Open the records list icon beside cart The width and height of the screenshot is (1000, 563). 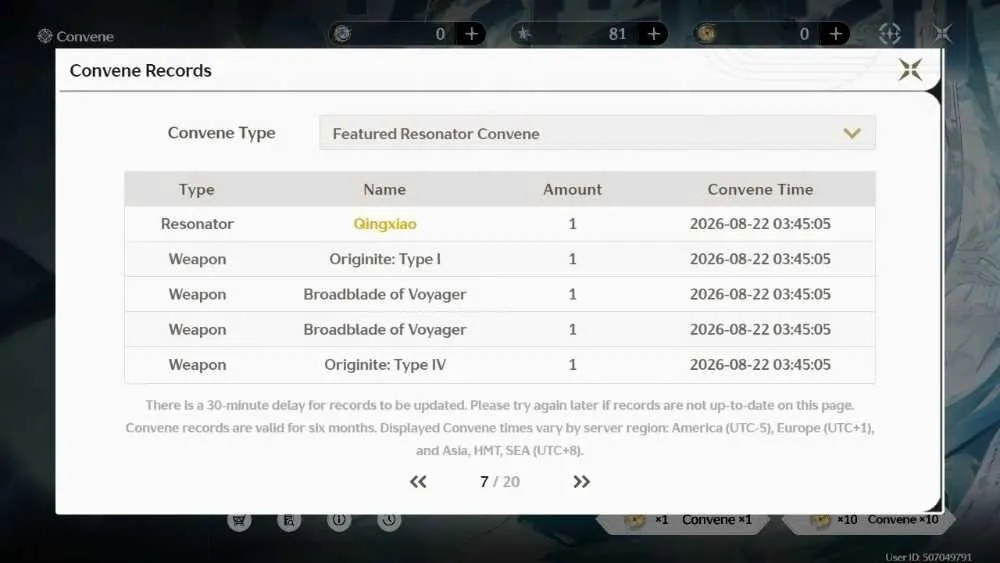point(289,520)
